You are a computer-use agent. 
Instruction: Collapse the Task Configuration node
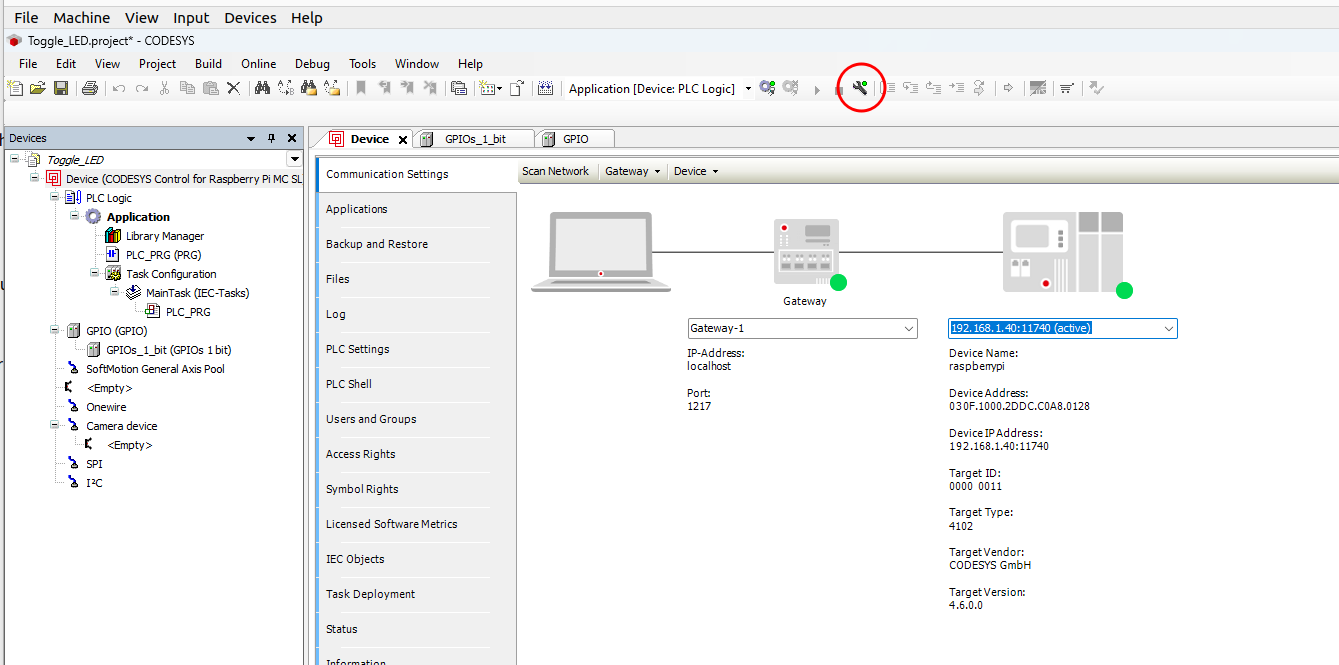tap(94, 273)
